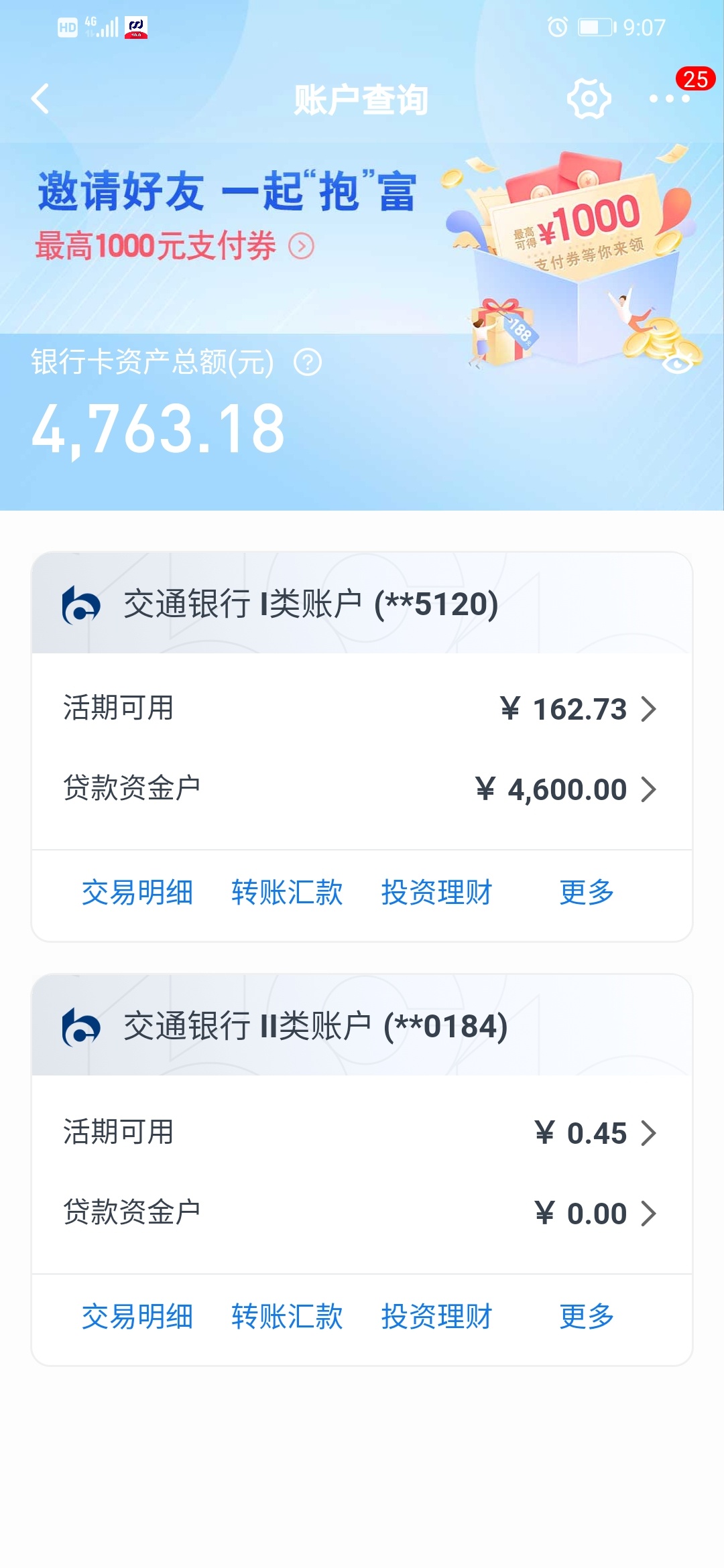The height and width of the screenshot is (1568, 724).
Task: Tap 更多 under account **5120
Action: (x=587, y=893)
